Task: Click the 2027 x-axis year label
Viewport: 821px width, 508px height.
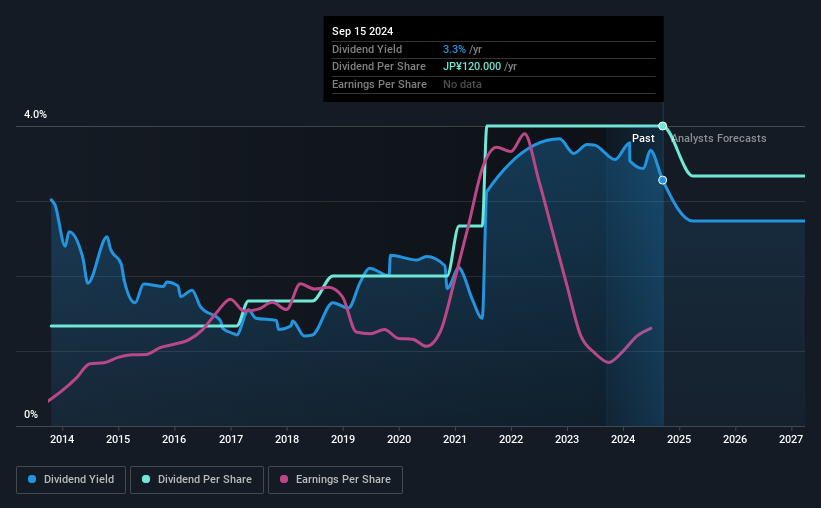Action: tap(791, 439)
